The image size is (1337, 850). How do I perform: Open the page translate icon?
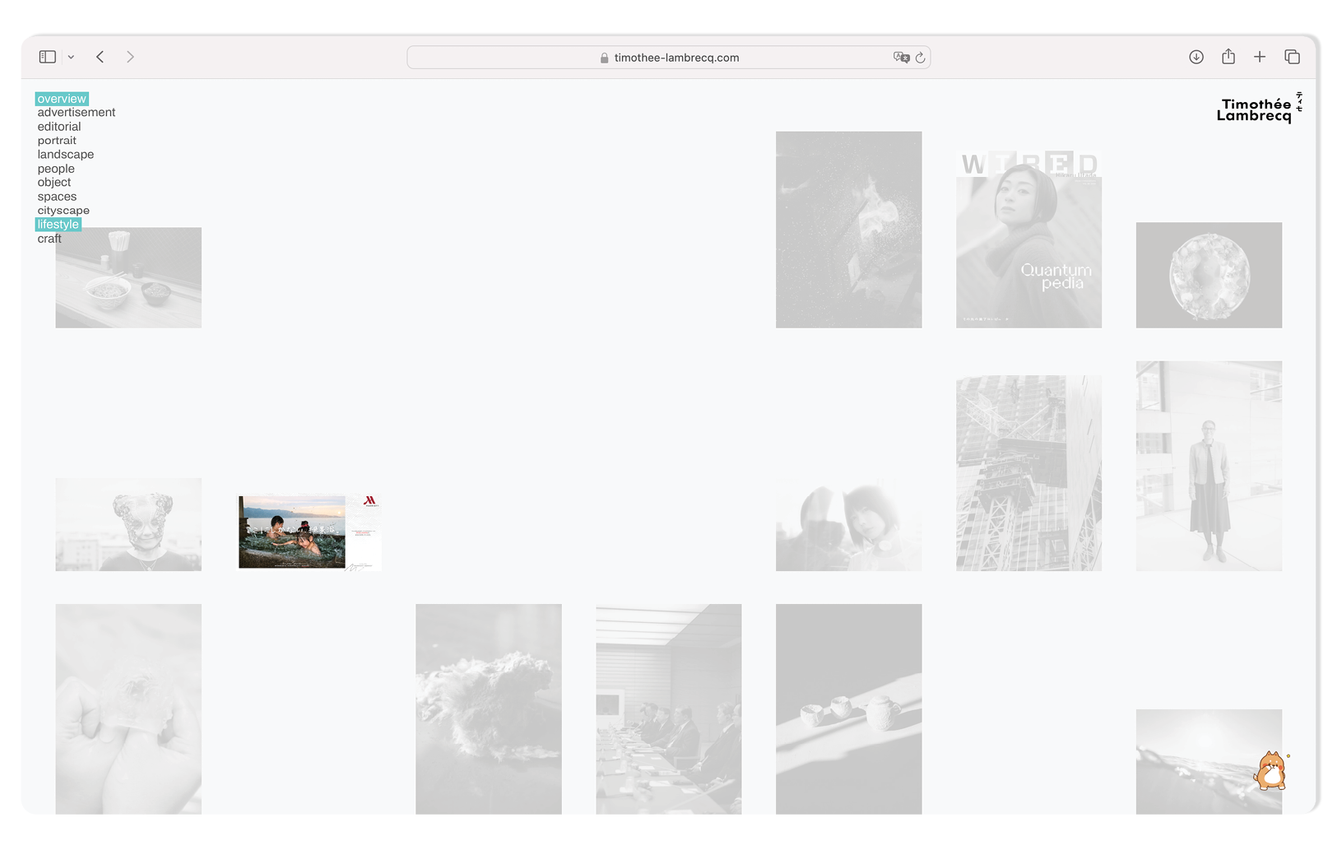901,57
